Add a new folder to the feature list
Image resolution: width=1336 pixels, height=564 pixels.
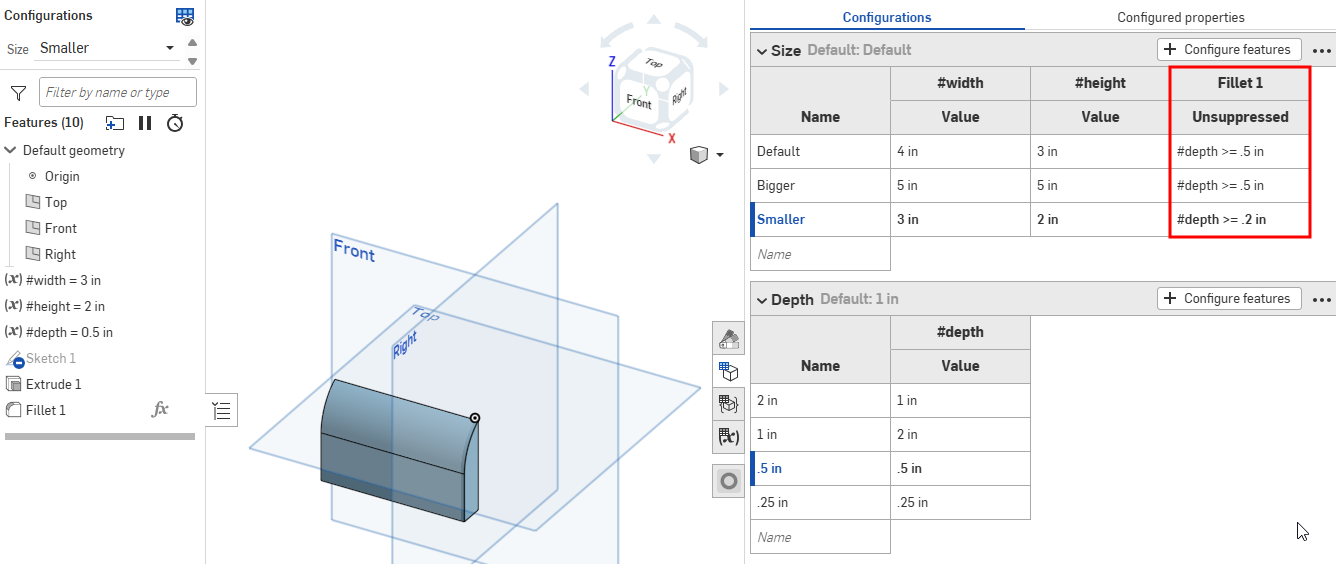click(115, 123)
